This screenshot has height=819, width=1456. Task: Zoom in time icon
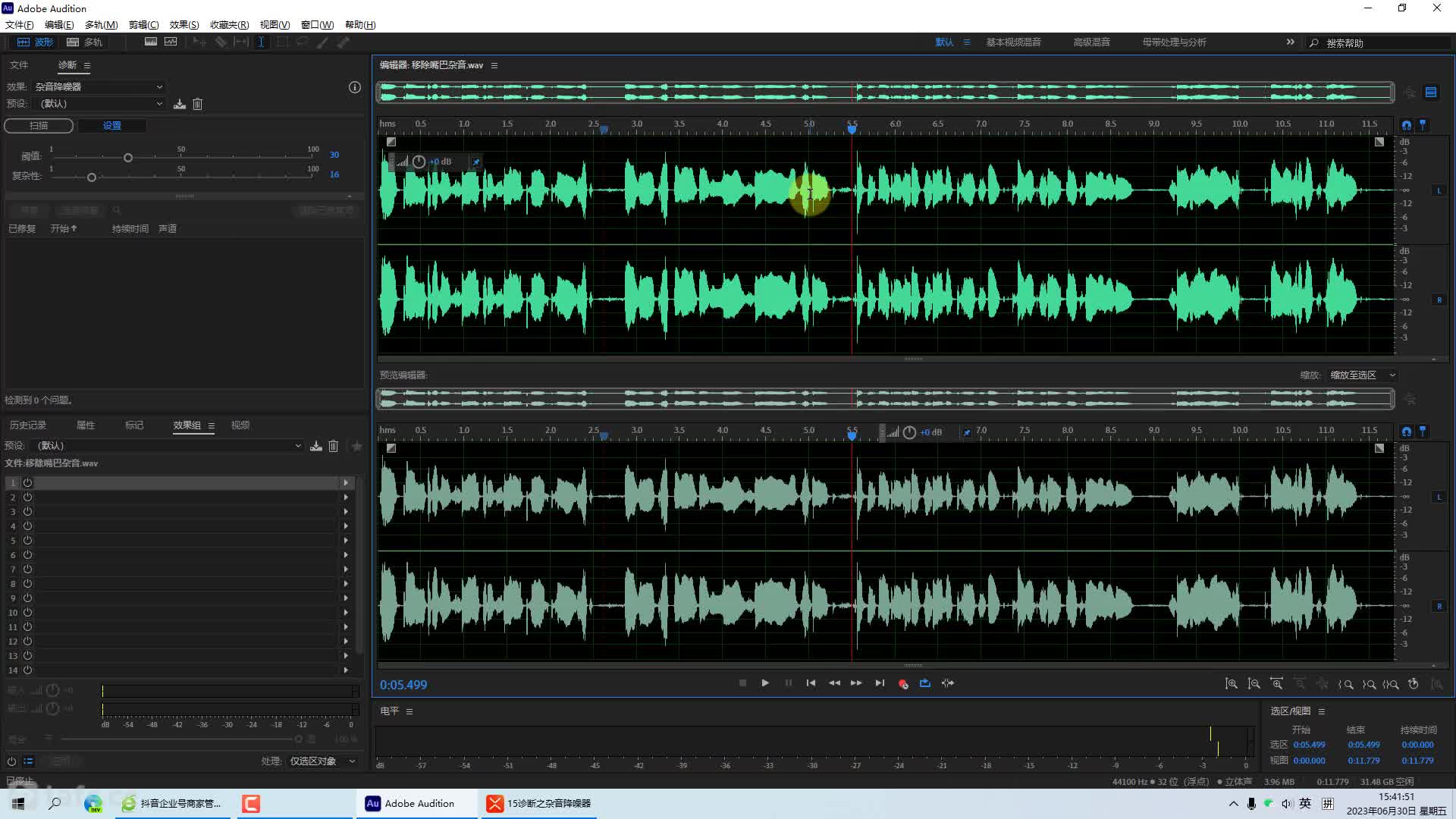1277,684
